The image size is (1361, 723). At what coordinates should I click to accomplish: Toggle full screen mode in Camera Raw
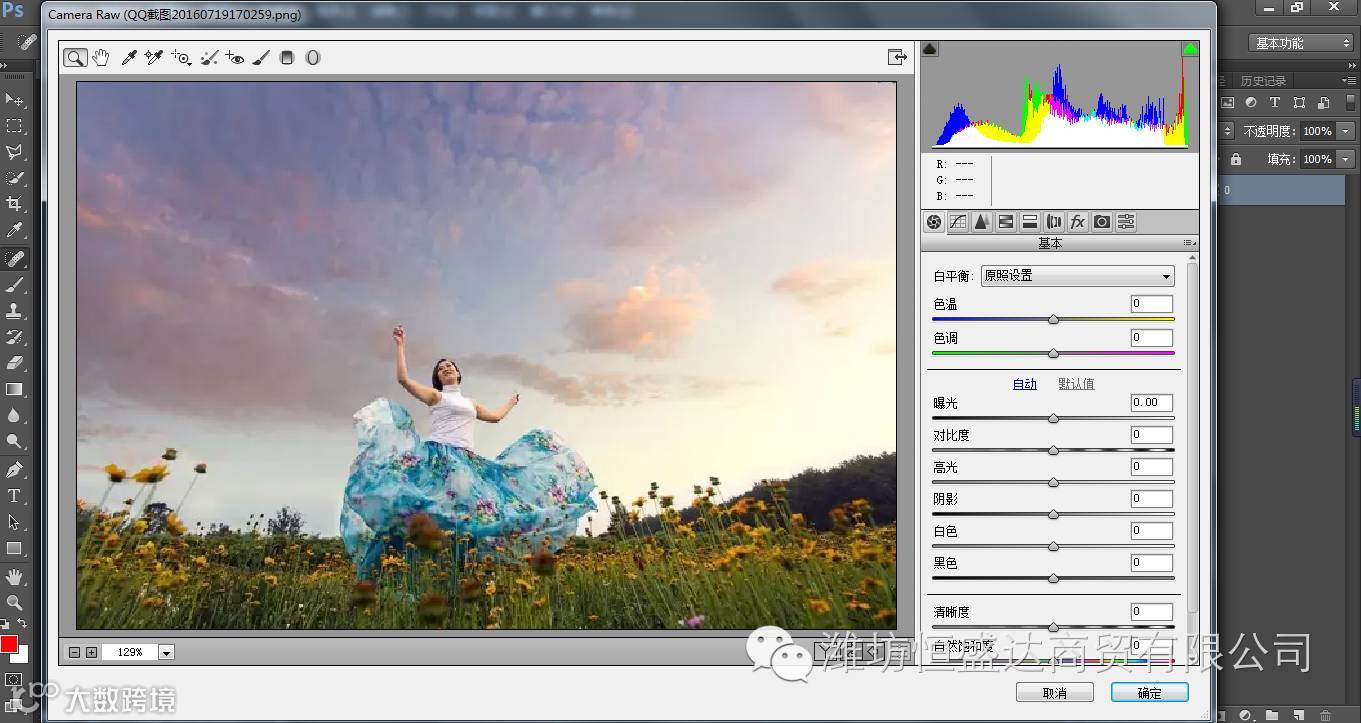tap(897, 57)
